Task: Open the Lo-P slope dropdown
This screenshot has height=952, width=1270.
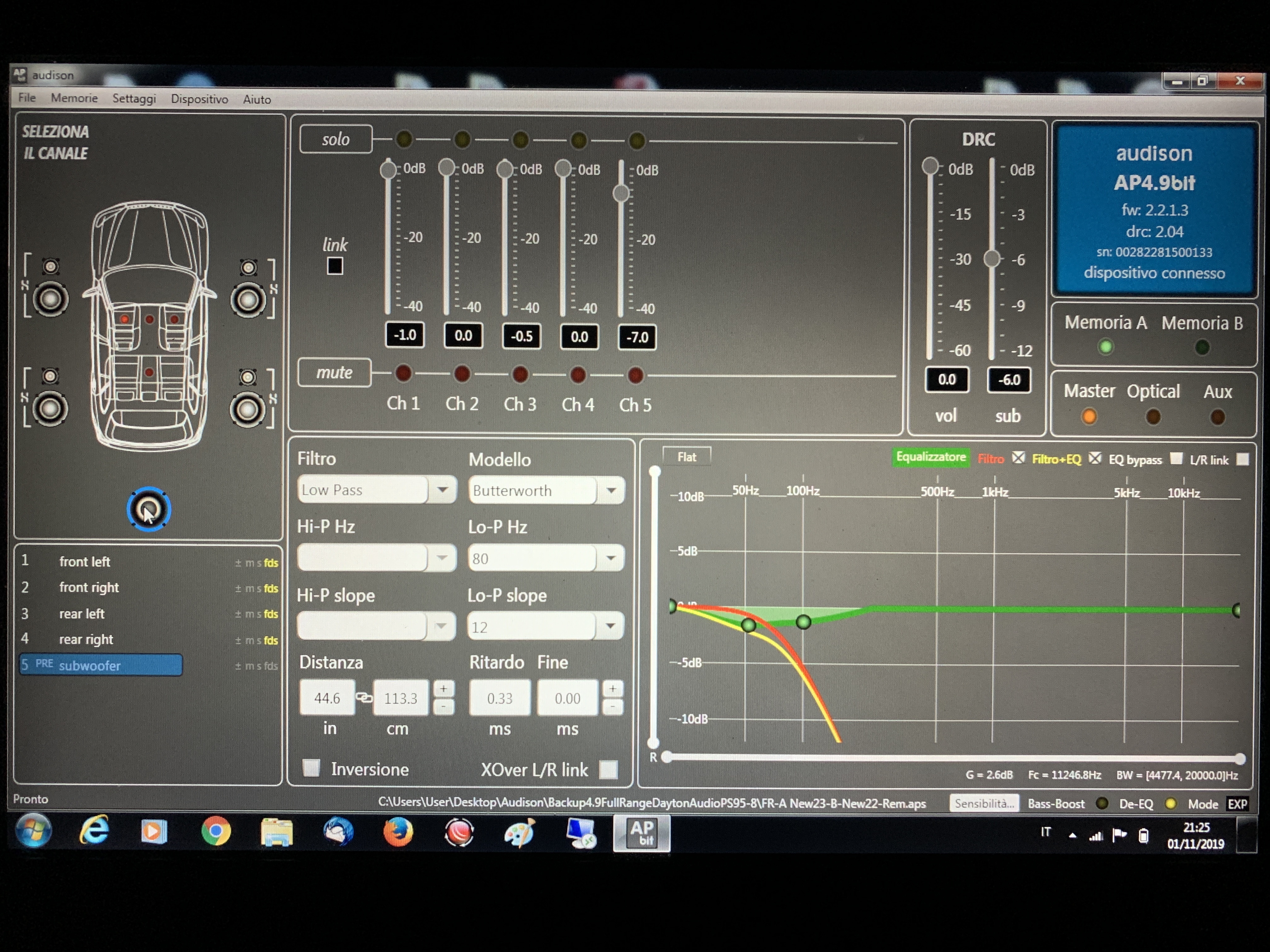Action: coord(546,626)
